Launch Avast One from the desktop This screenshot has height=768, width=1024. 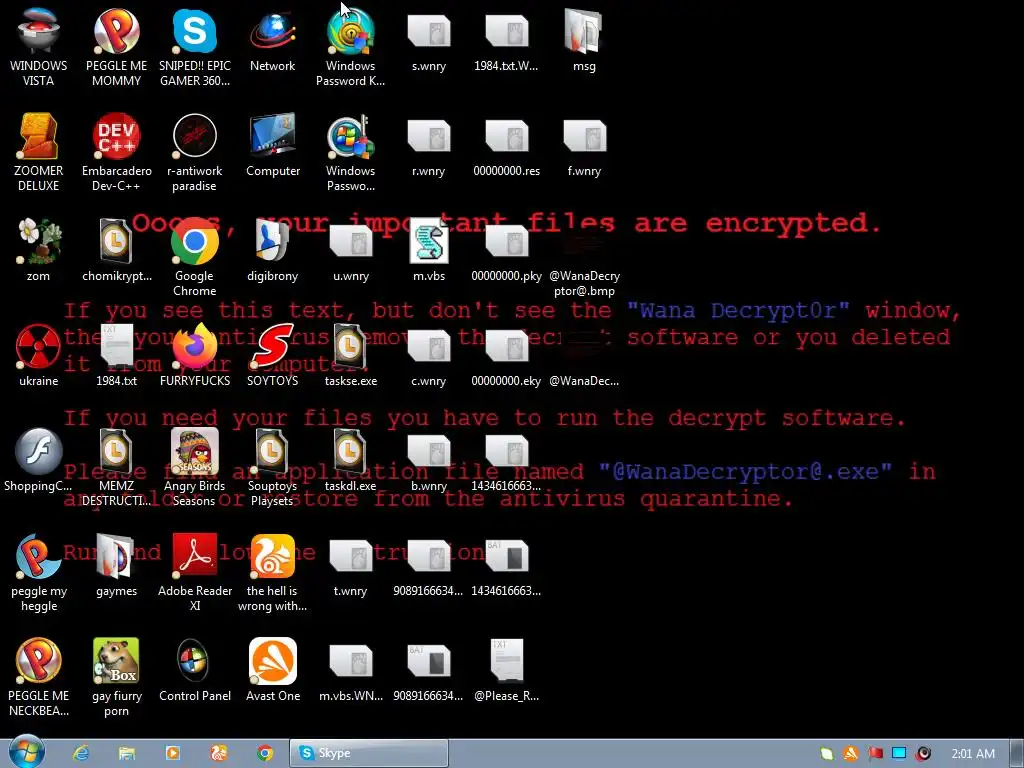pos(272,670)
